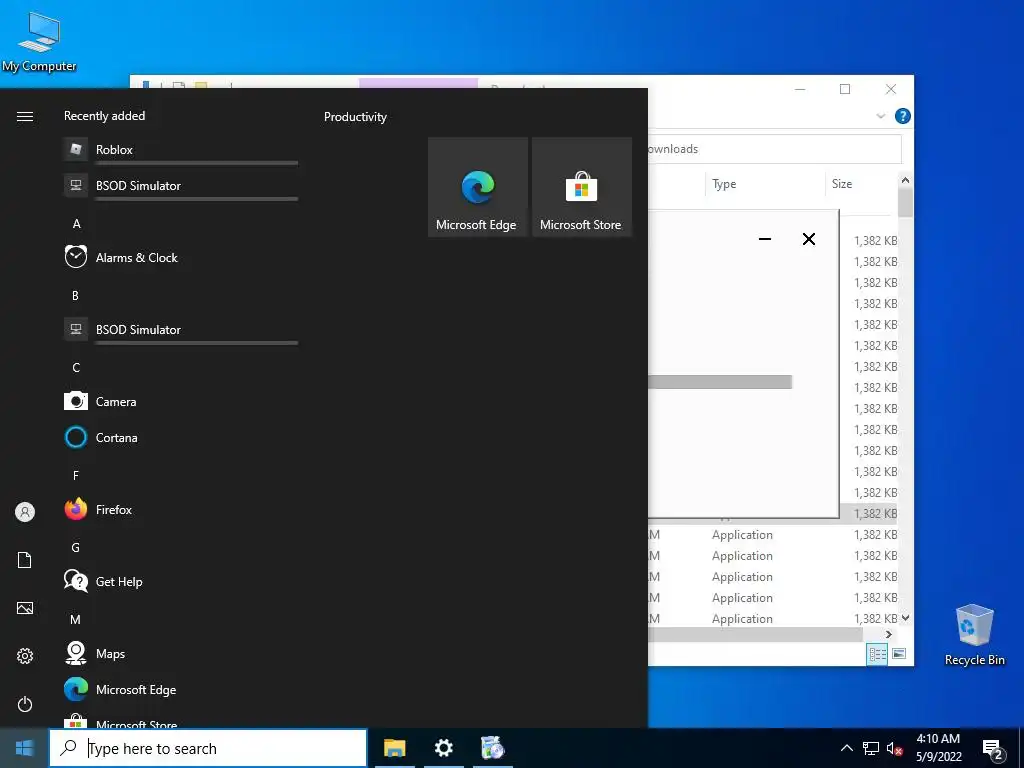Open Roblox from Recently added
This screenshot has width=1024, height=768.
click(181, 150)
